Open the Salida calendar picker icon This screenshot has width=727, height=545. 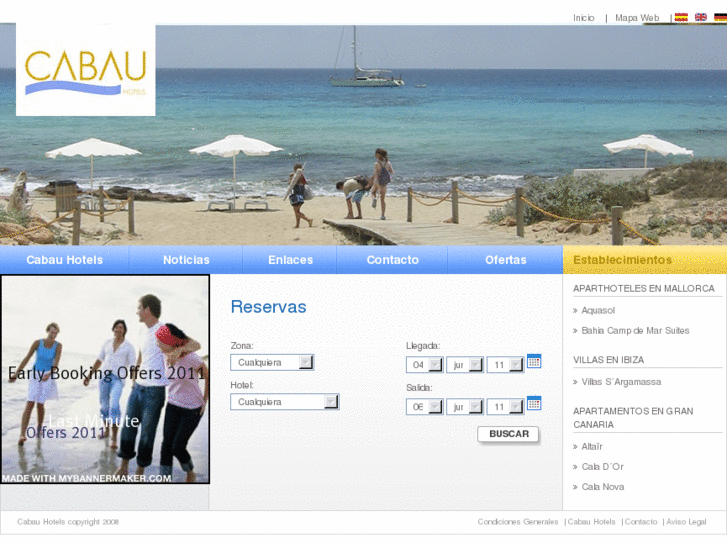[534, 403]
